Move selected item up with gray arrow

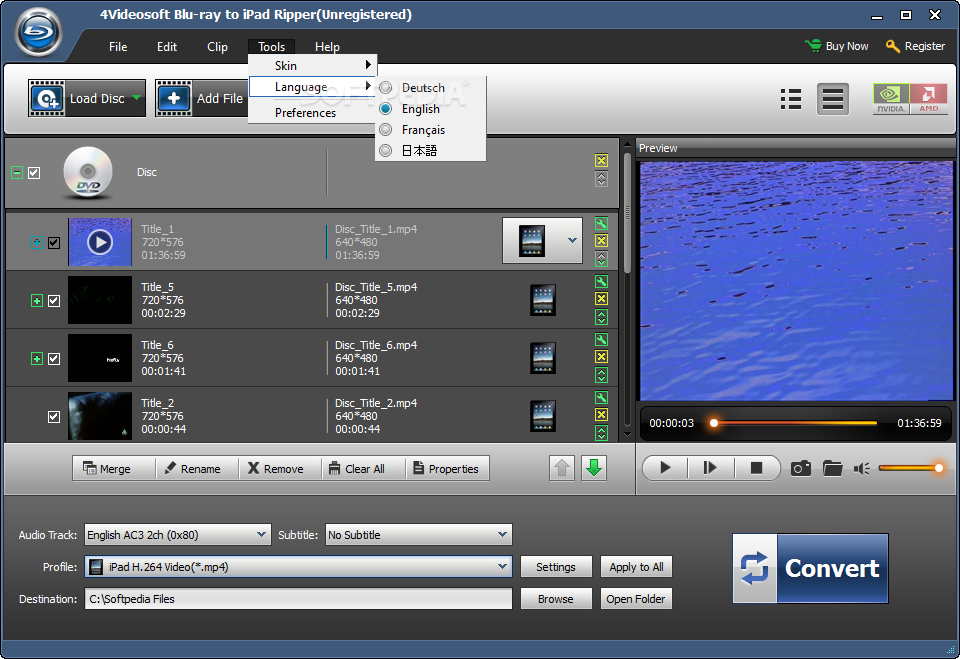pos(562,469)
